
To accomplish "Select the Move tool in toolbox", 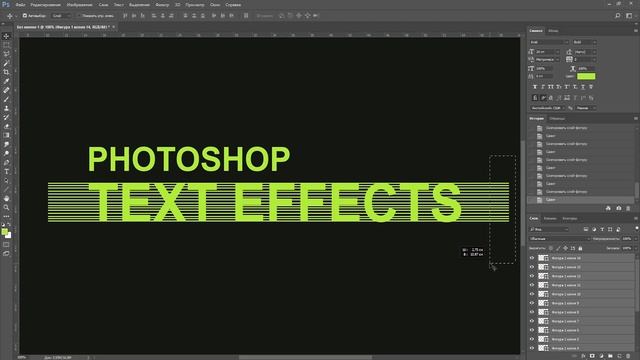I will [6, 36].
